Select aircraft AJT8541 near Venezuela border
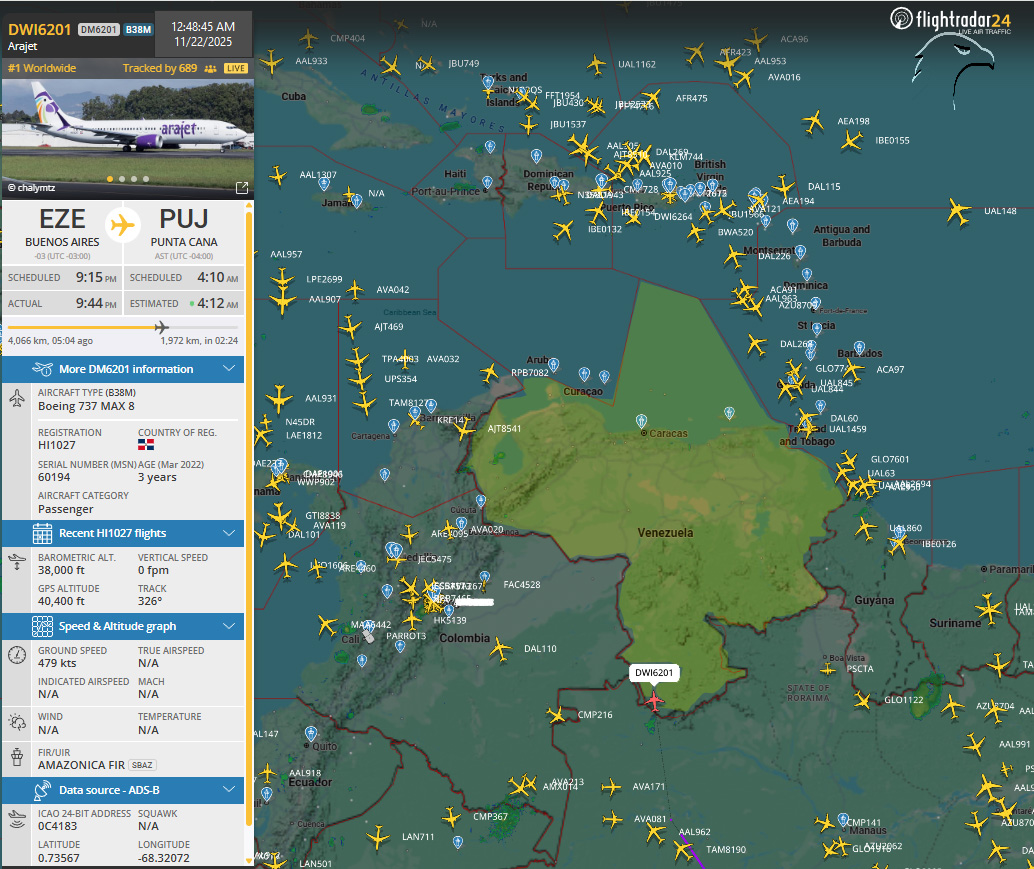Image resolution: width=1034 pixels, height=869 pixels. [x=464, y=430]
